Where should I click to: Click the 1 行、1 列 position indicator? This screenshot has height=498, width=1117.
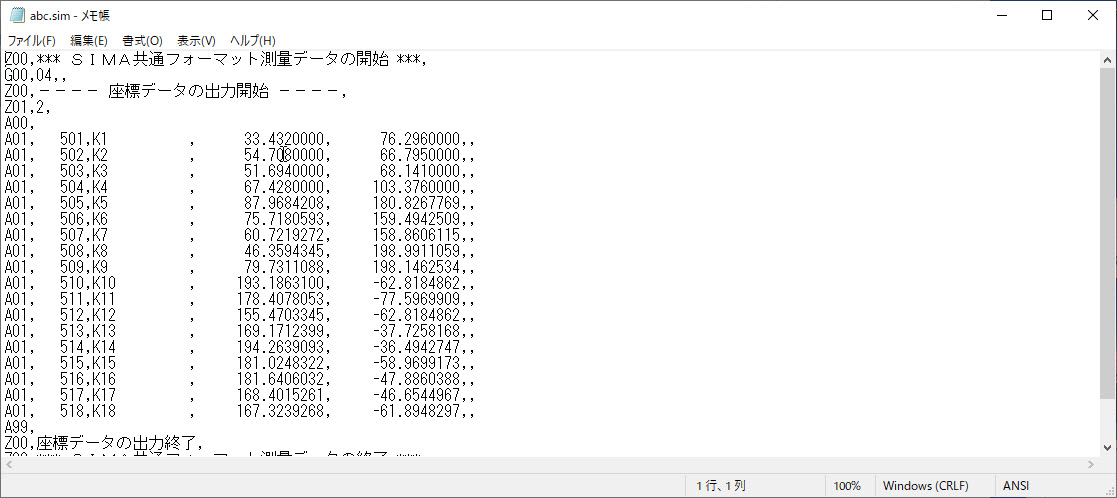click(721, 486)
